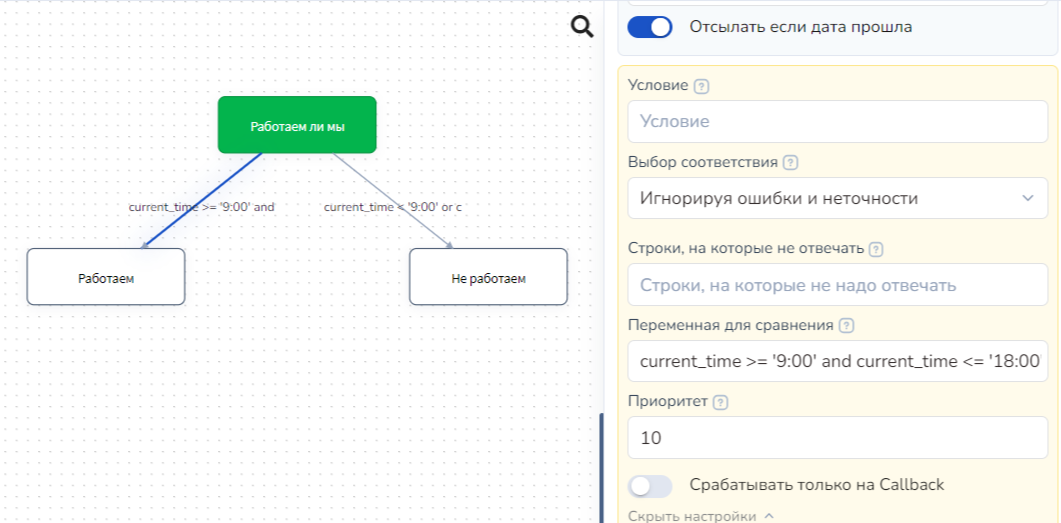1061x523 pixels.
Task: Click the magnifier search icon
Action: (582, 26)
